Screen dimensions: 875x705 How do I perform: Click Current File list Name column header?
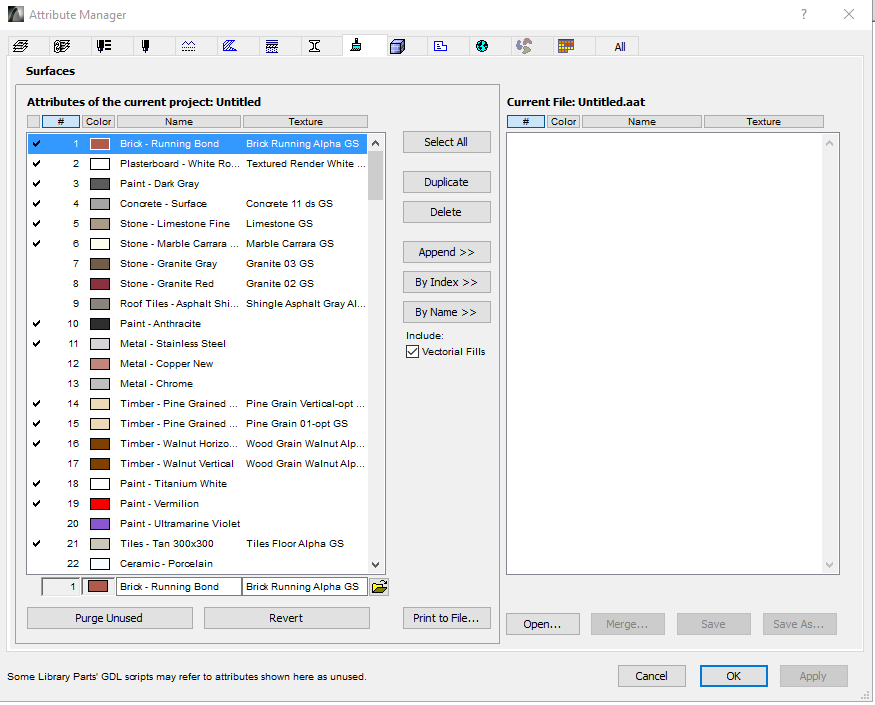point(642,122)
